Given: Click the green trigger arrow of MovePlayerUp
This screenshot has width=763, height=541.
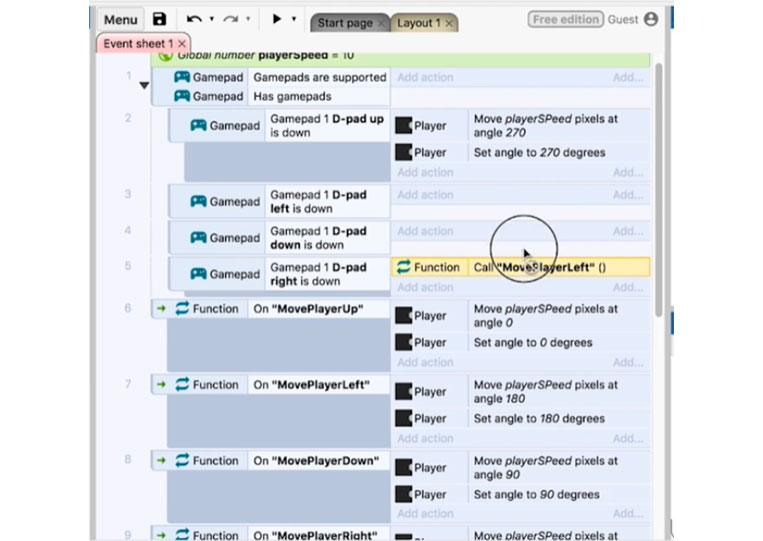Looking at the screenshot, I should click(161, 308).
